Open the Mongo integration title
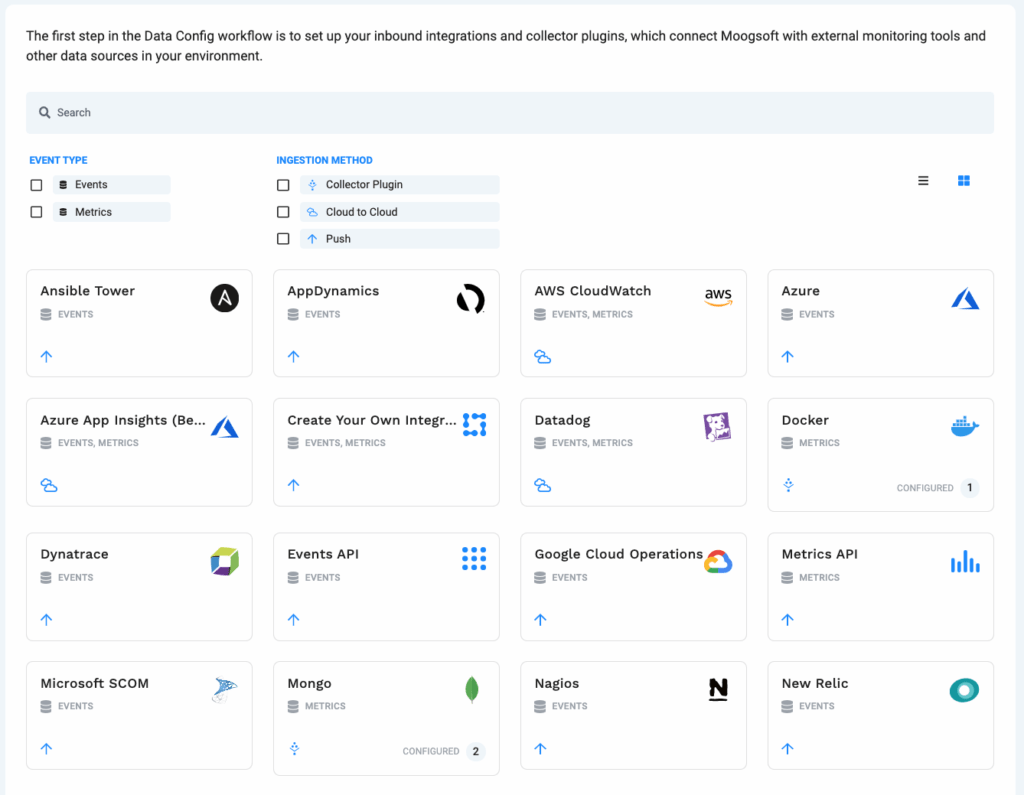The width and height of the screenshot is (1024, 795). [310, 684]
